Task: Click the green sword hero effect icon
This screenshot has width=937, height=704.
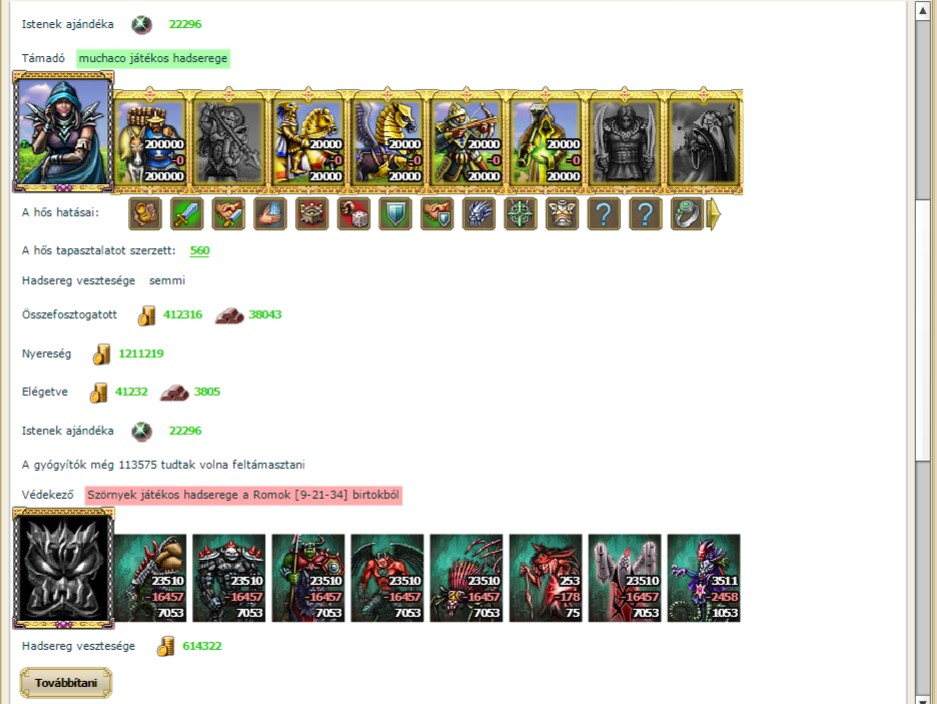Action: point(187,214)
